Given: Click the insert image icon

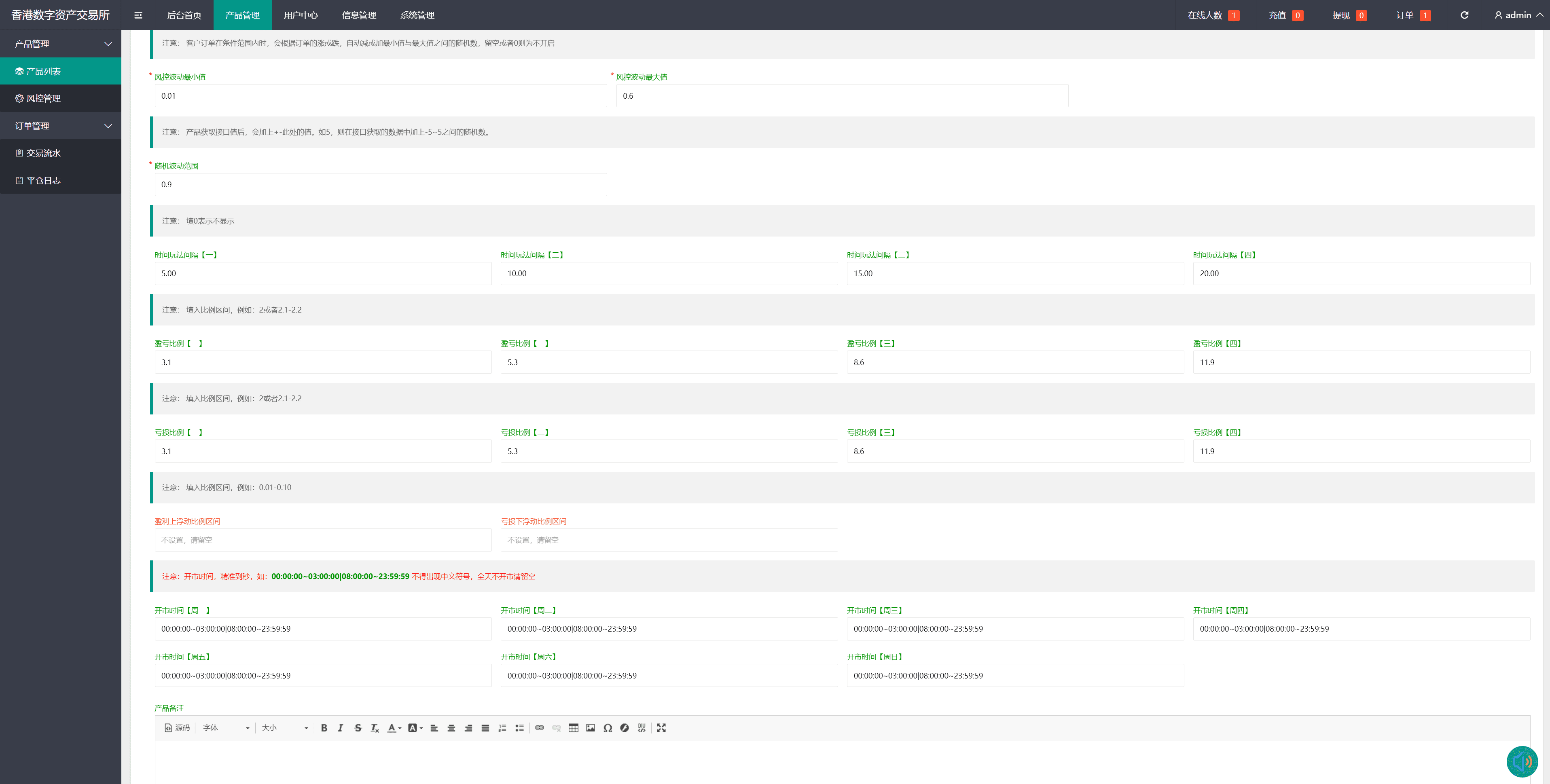Looking at the screenshot, I should 590,727.
